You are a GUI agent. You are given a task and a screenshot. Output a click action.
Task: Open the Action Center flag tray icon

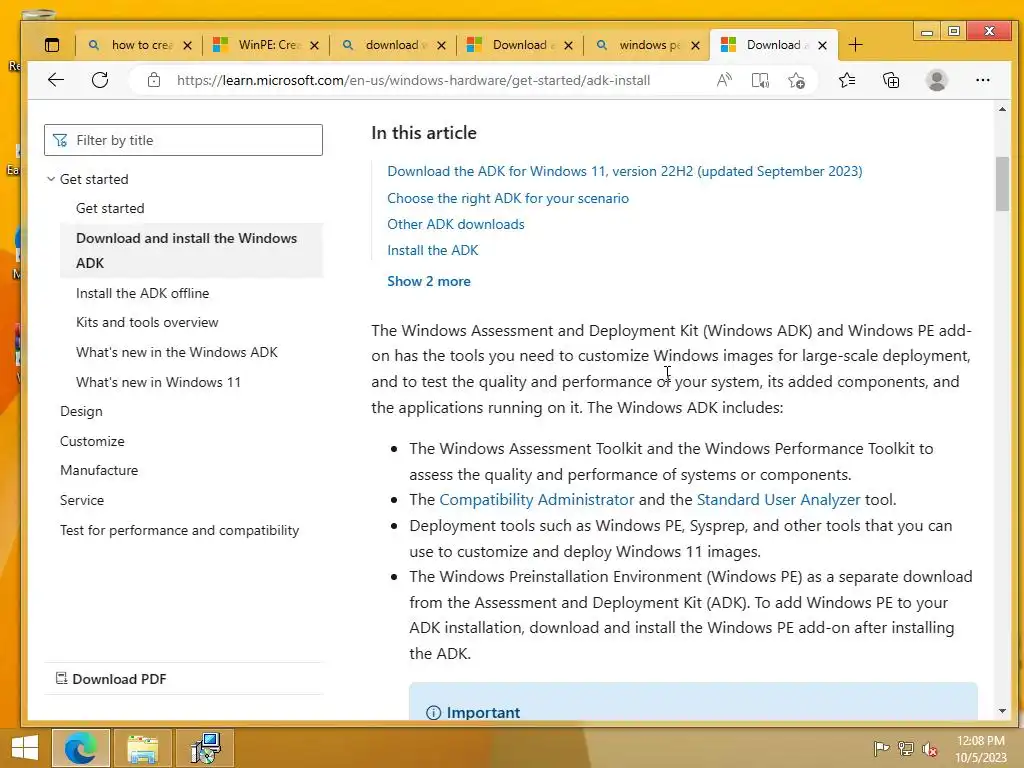881,748
